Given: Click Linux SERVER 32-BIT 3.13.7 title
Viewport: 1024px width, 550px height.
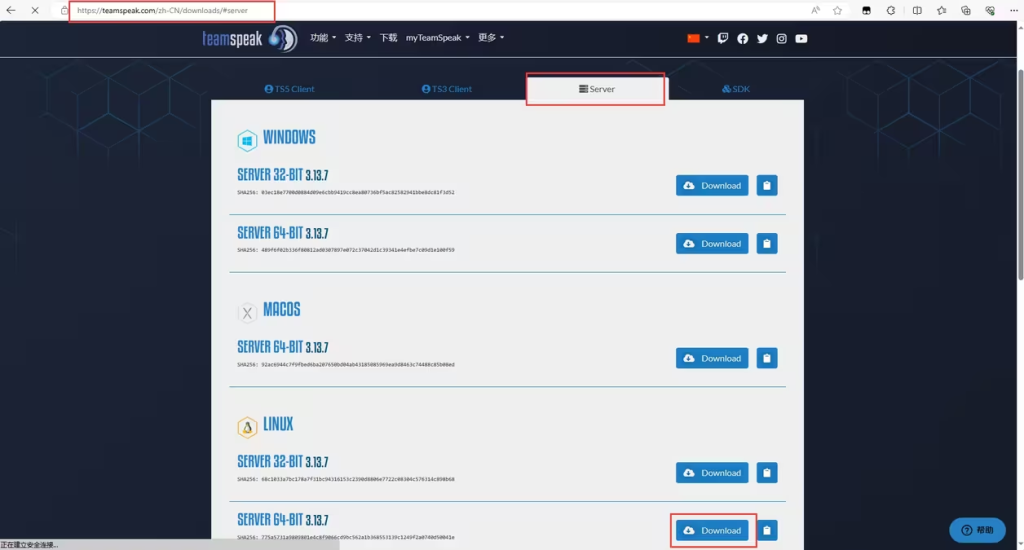Looking at the screenshot, I should tap(283, 462).
